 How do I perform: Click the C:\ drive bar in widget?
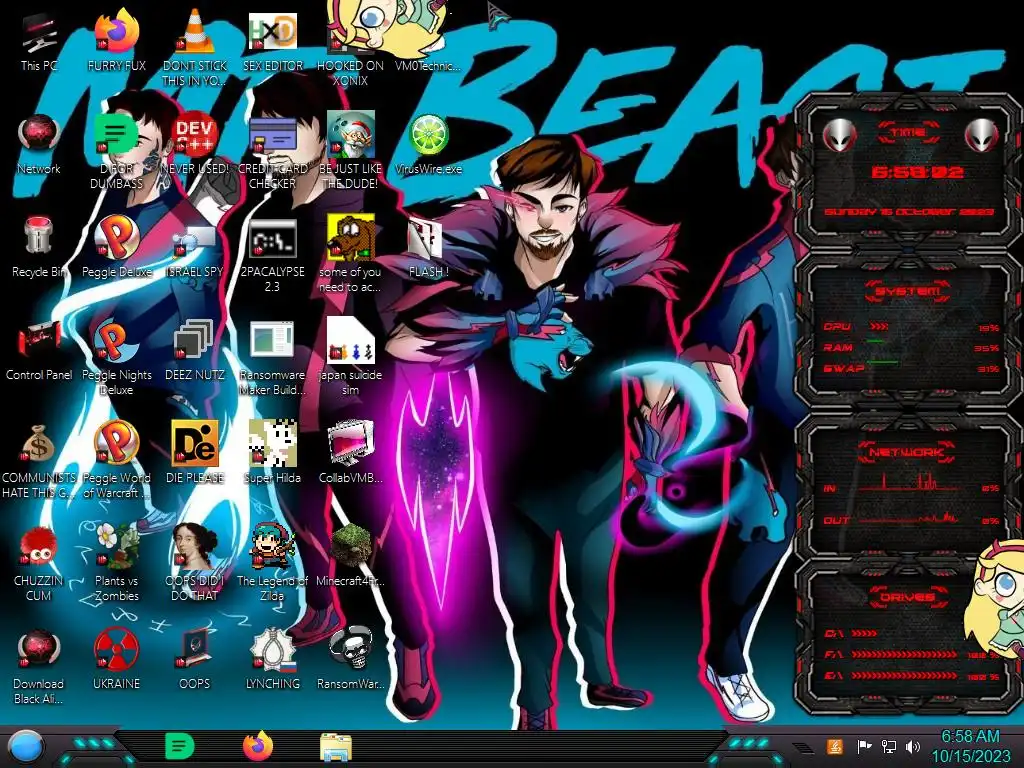864,633
